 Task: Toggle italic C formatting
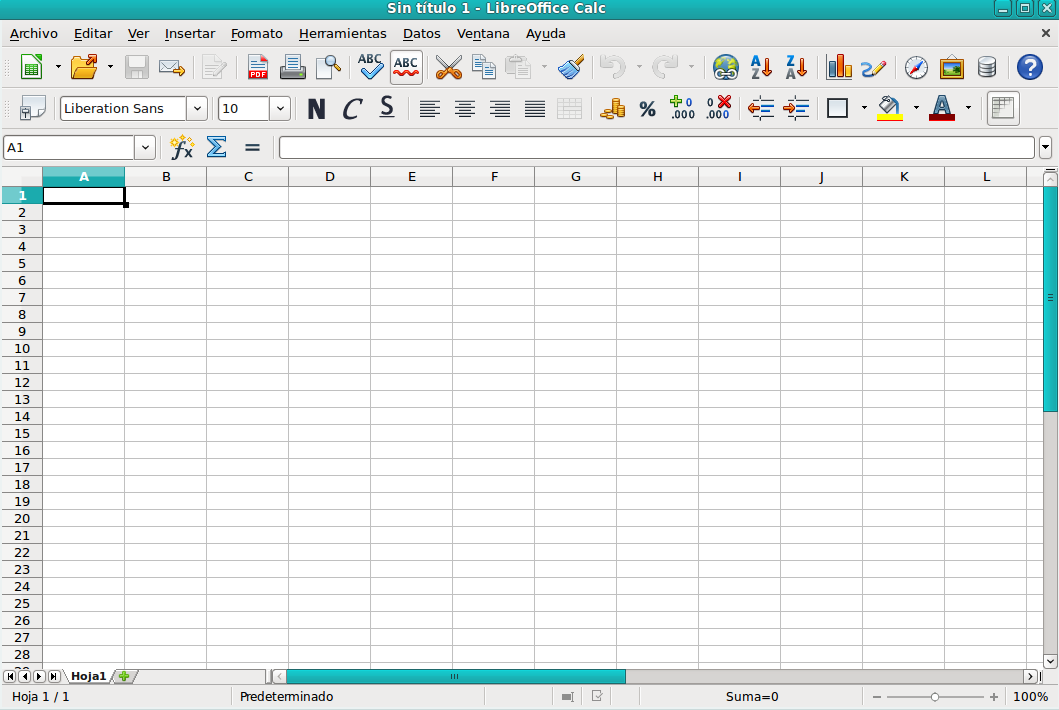352,108
